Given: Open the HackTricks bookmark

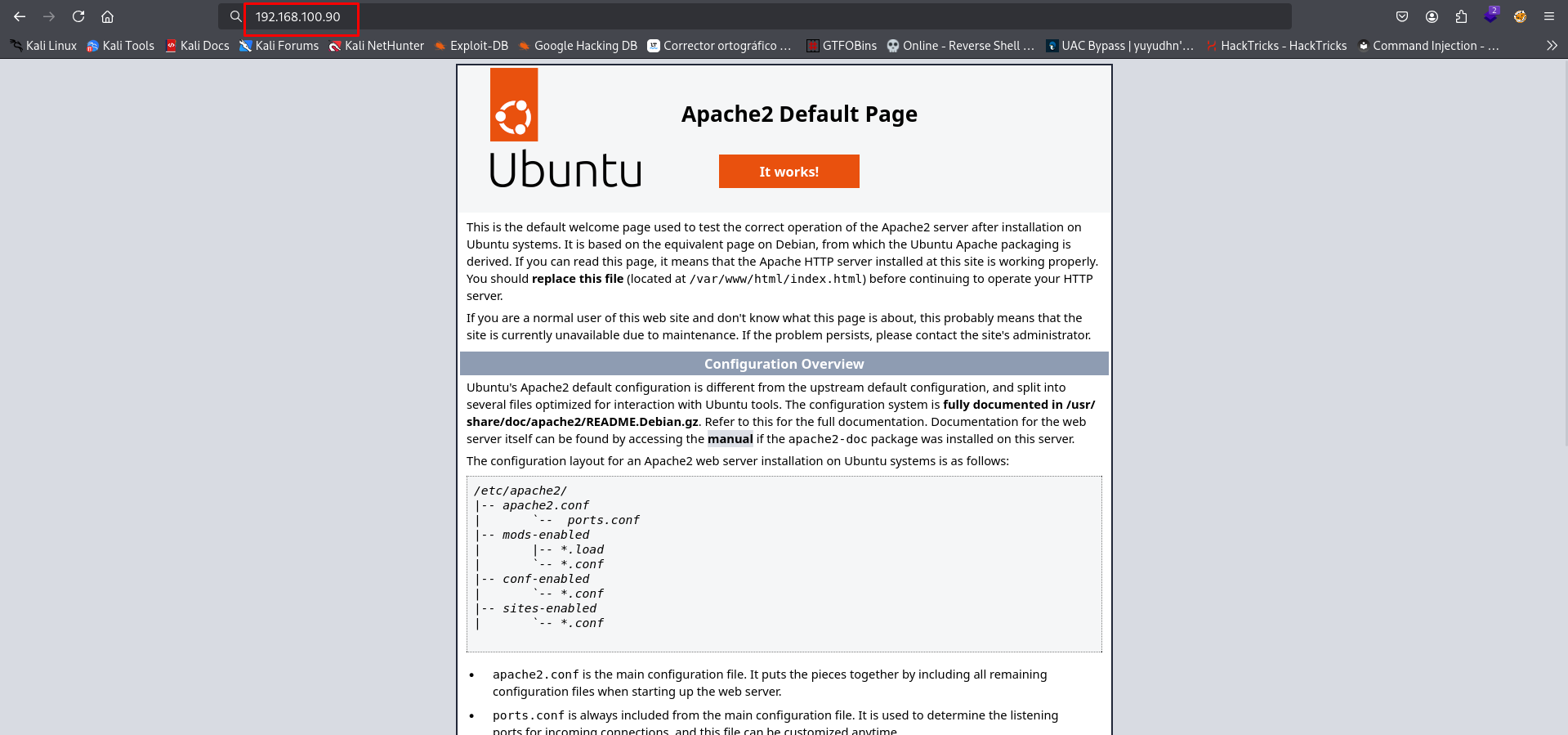Looking at the screenshot, I should (x=1276, y=46).
